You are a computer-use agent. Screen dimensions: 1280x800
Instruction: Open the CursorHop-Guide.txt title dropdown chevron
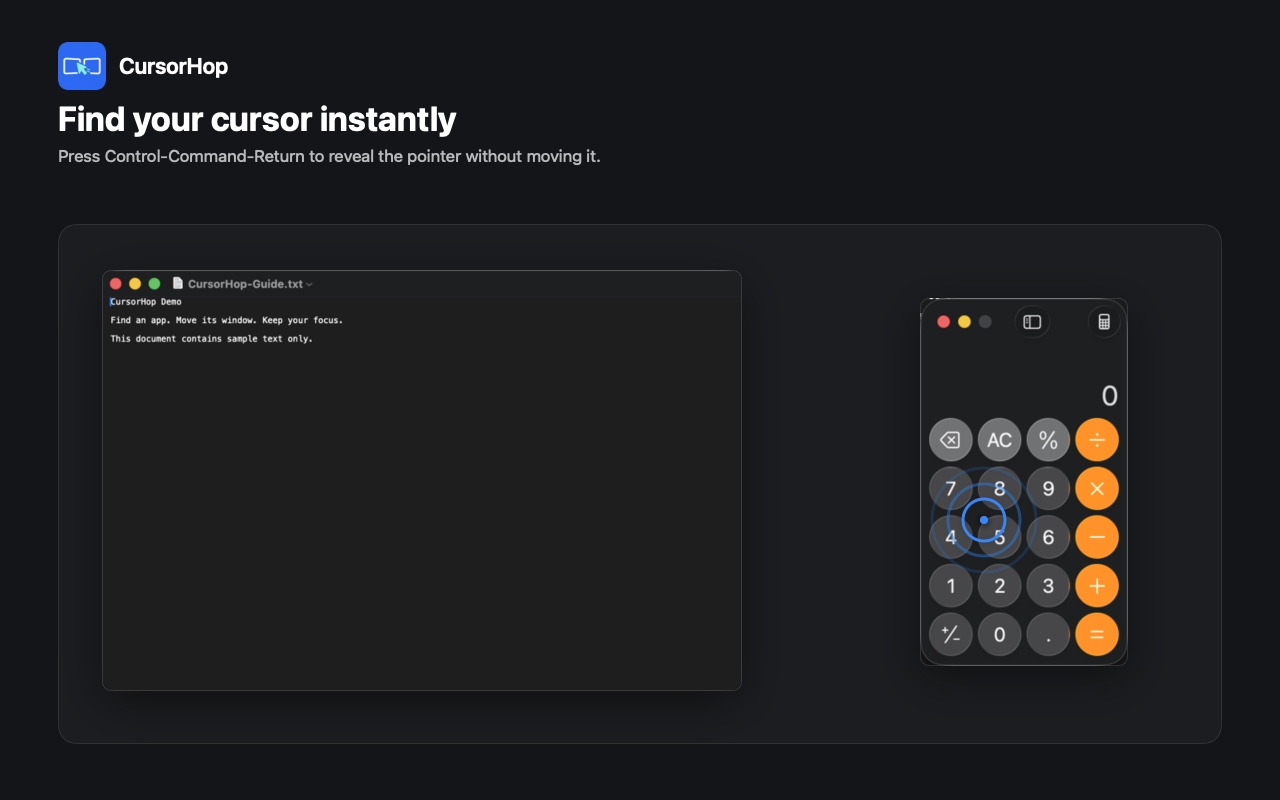coord(309,285)
